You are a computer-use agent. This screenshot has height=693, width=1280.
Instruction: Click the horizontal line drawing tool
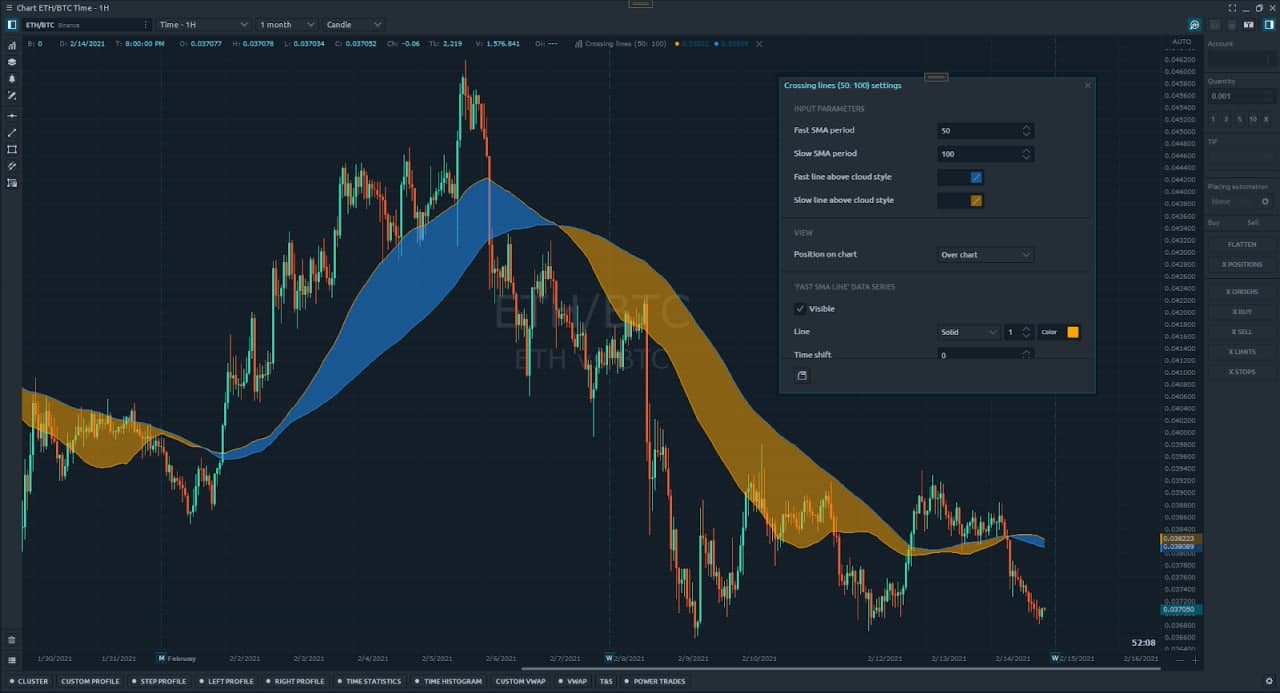click(x=12, y=116)
